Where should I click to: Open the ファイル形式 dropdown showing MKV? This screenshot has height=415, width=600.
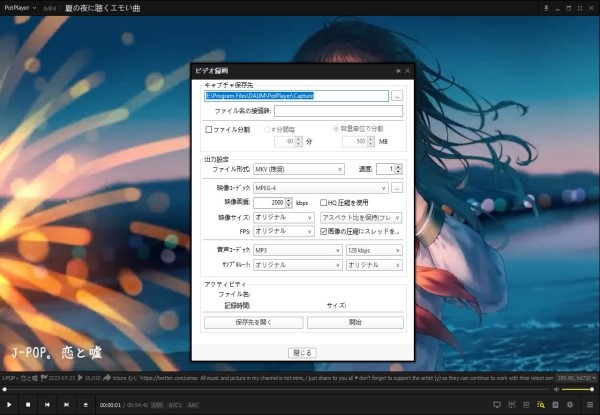pos(299,169)
